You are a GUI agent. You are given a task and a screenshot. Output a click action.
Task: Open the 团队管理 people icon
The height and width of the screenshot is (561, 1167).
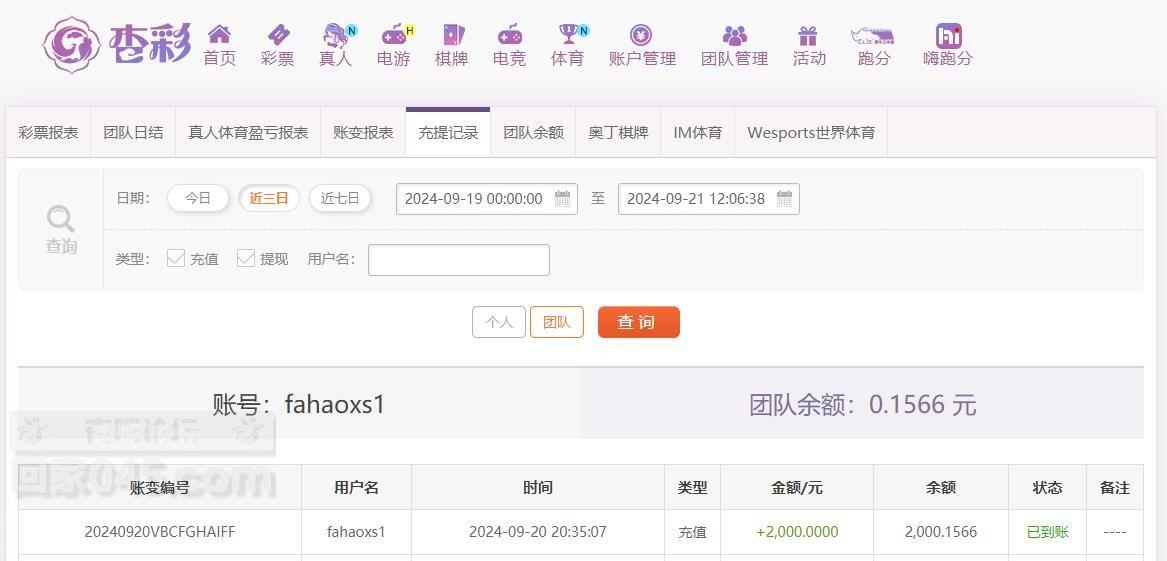(x=735, y=35)
